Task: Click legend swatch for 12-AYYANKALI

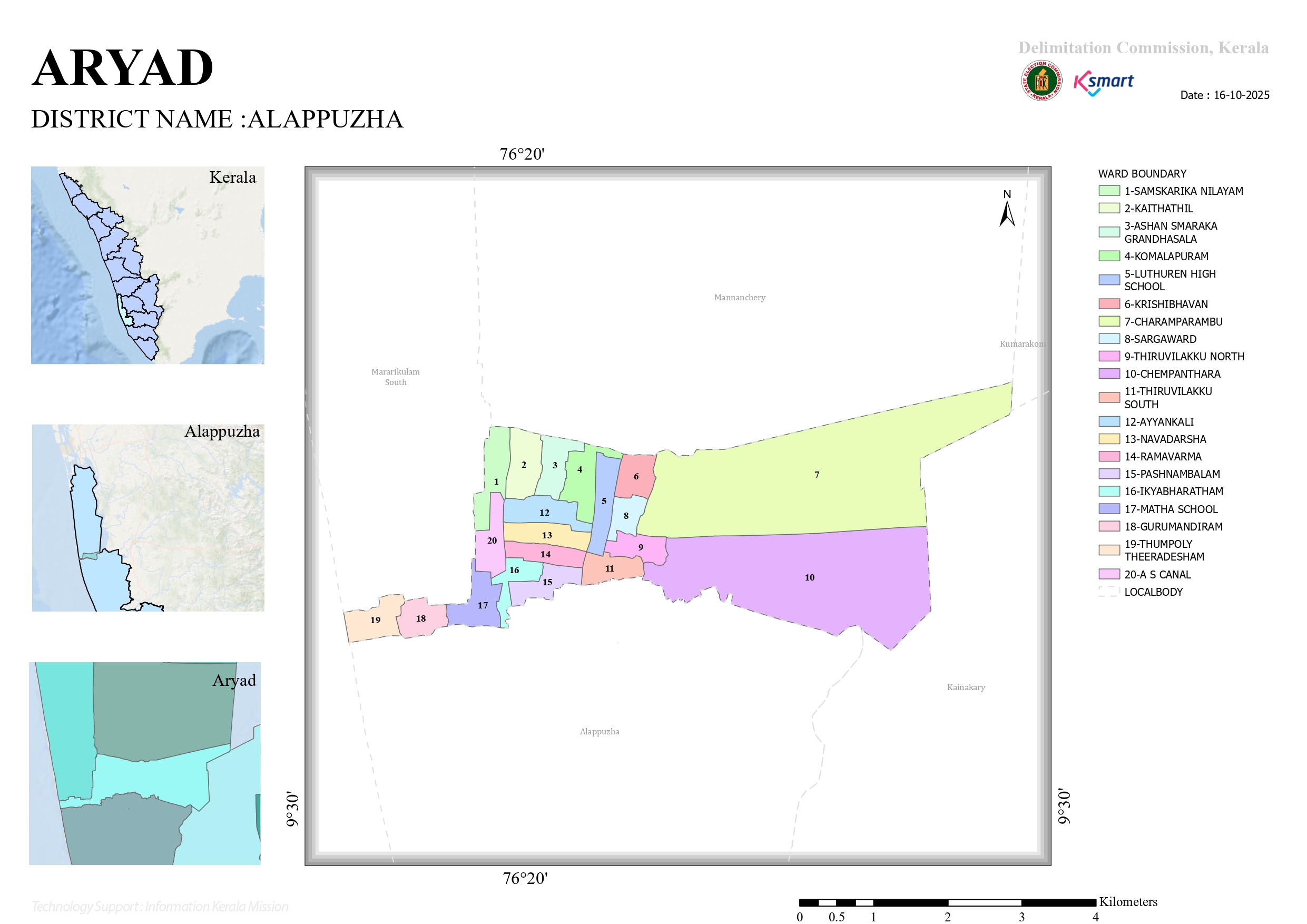Action: click(x=1109, y=422)
